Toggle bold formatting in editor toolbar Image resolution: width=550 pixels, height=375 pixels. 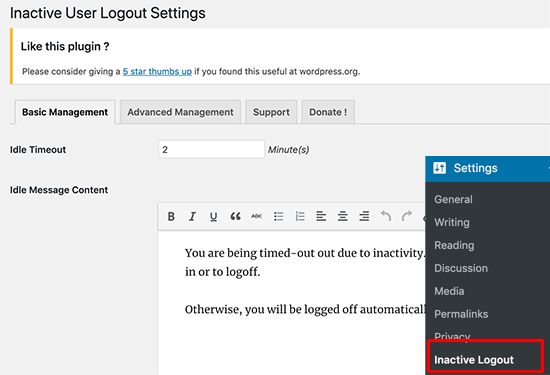171,216
